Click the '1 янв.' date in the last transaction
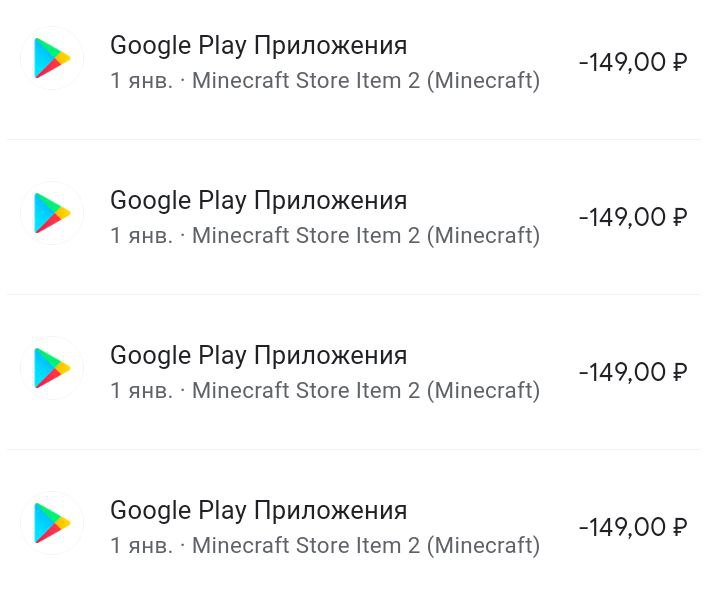This screenshot has width=714, height=592. [x=141, y=545]
